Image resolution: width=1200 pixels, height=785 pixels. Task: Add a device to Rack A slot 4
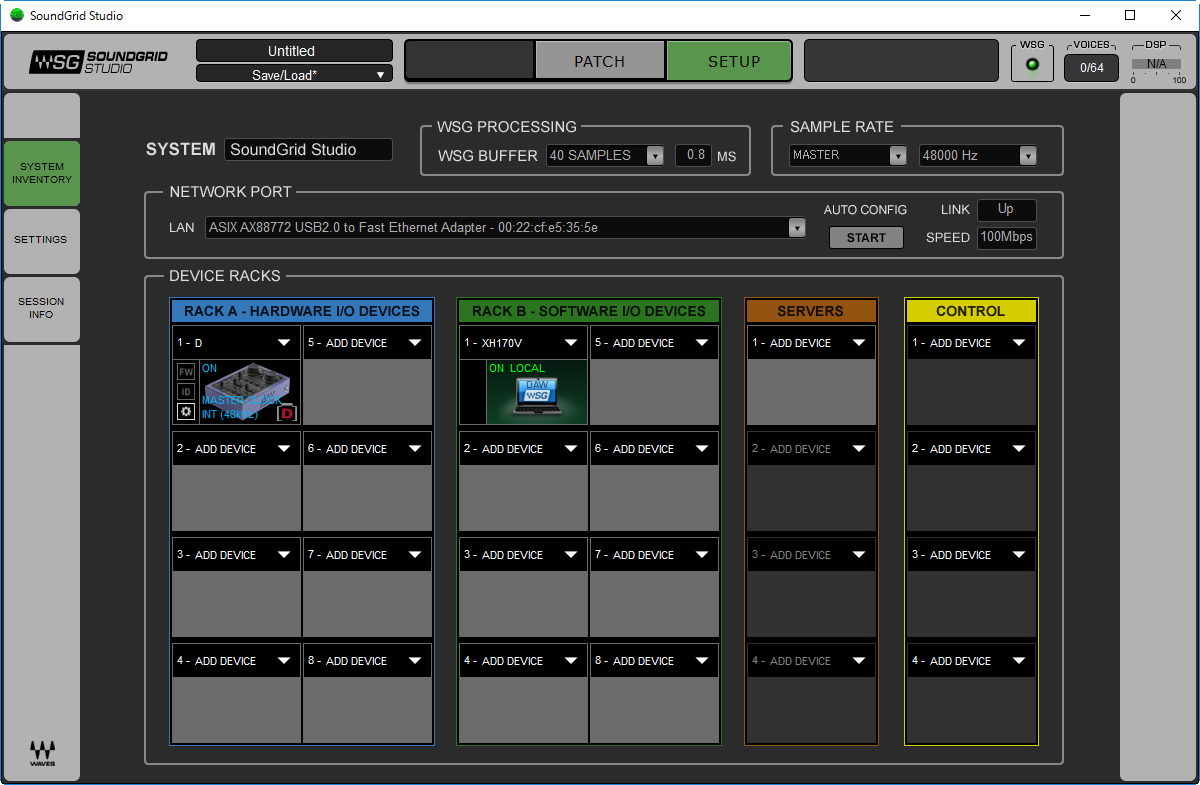(x=236, y=661)
